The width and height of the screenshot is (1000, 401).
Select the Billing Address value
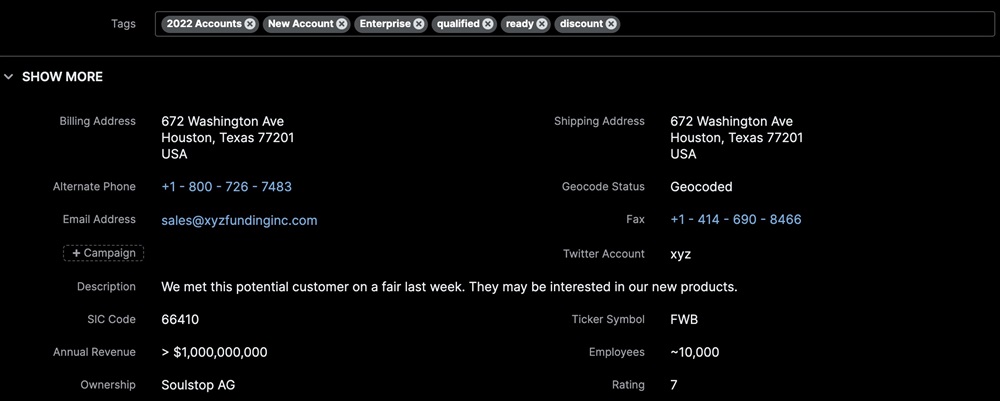[x=227, y=138]
